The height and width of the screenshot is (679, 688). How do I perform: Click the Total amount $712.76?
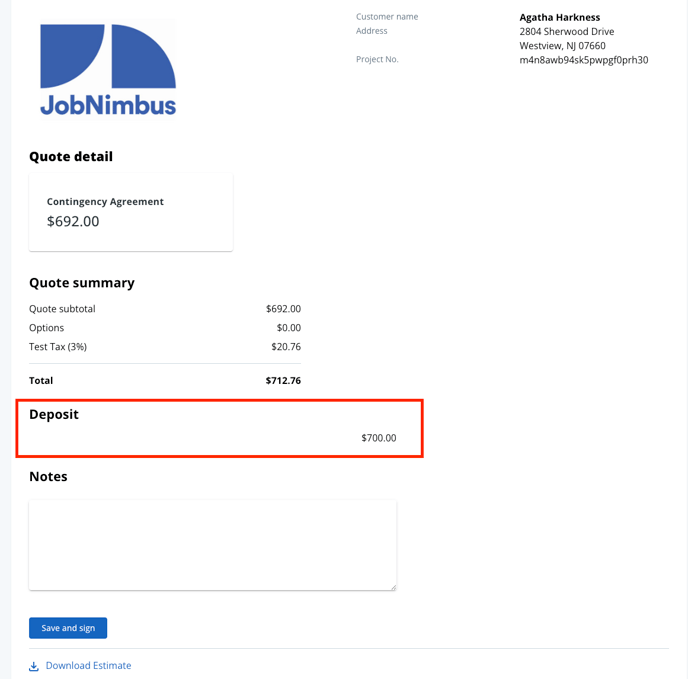tap(283, 381)
